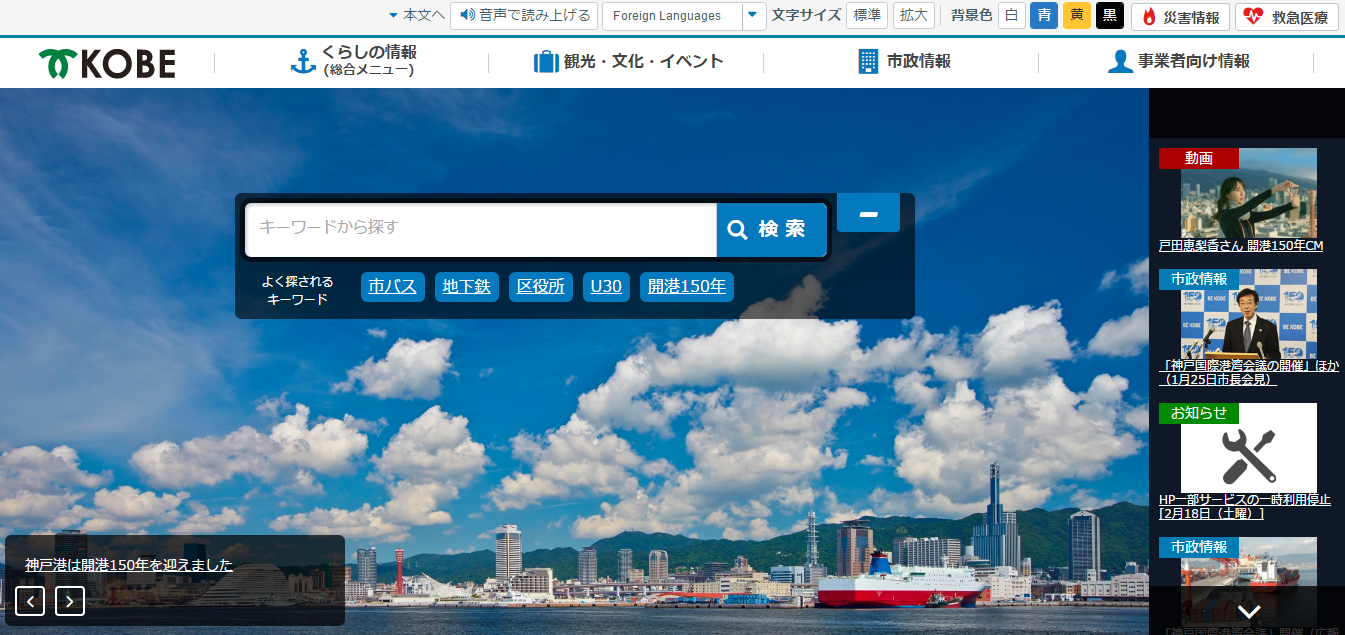Open くらしの情報 (総合メニュー) menu
Screen dimensions: 1345x635
click(x=352, y=61)
